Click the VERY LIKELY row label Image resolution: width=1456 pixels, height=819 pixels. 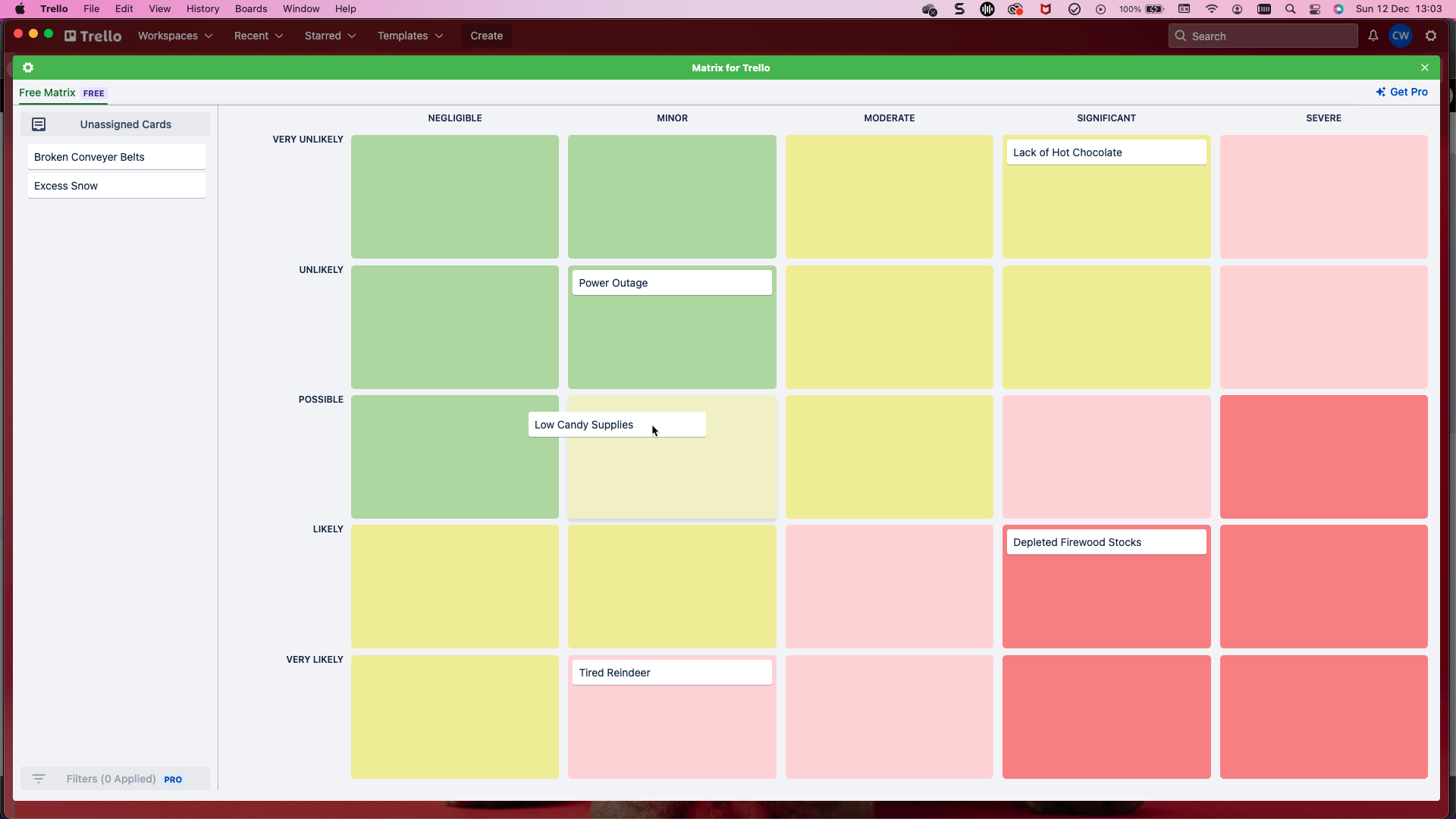(x=315, y=660)
